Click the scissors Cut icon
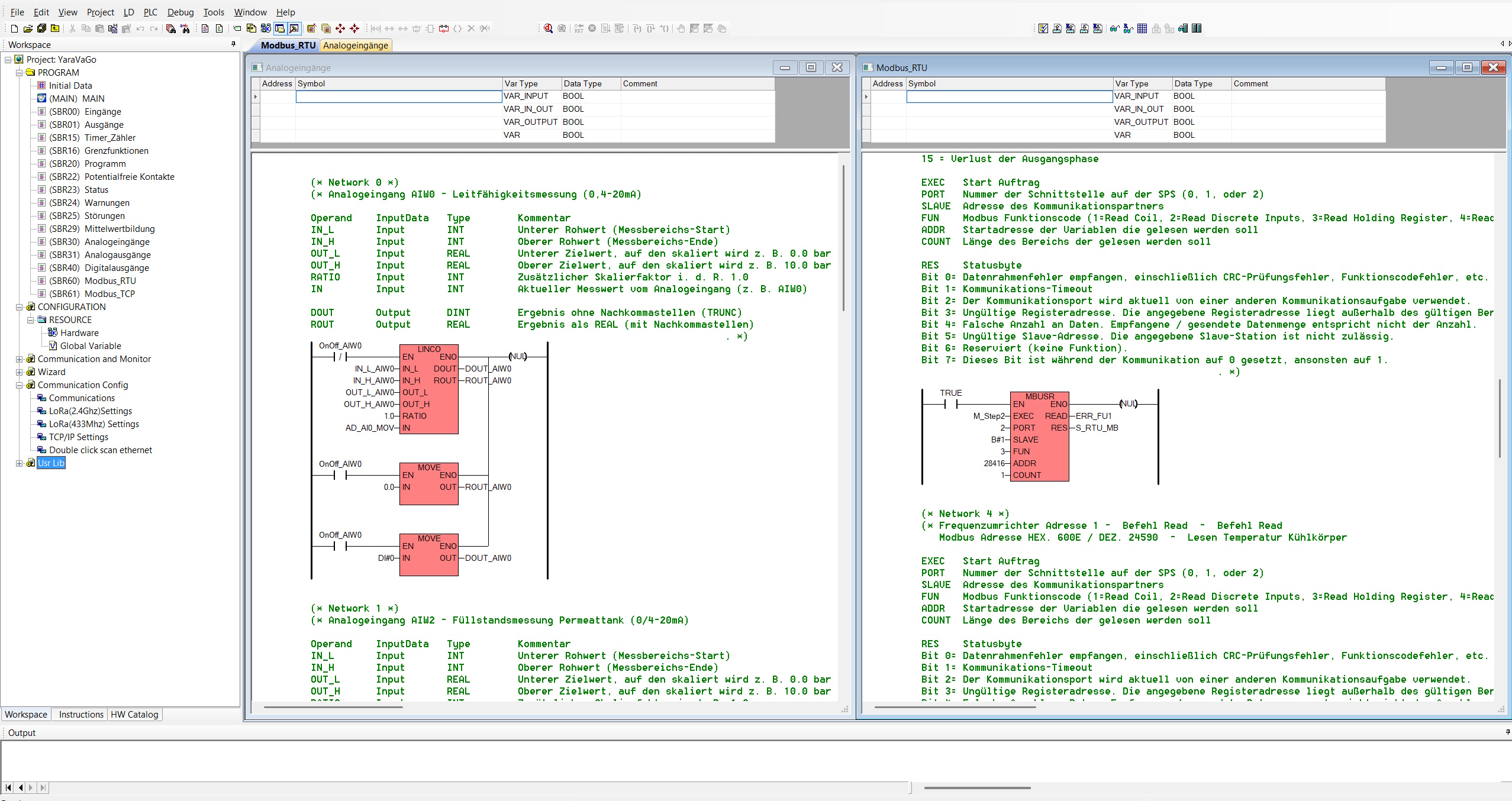The width and height of the screenshot is (1512, 801). click(72, 28)
